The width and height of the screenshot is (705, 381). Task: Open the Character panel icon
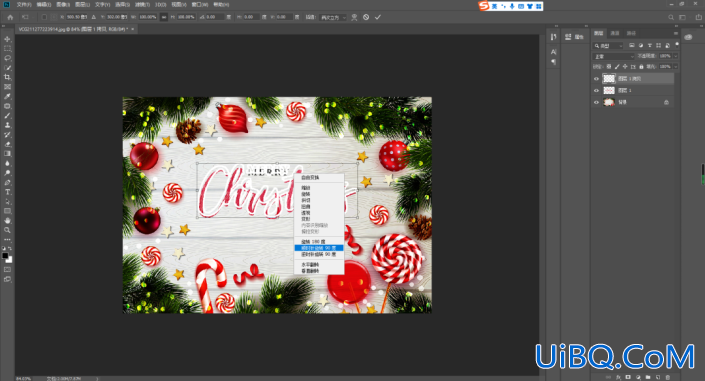click(x=553, y=52)
